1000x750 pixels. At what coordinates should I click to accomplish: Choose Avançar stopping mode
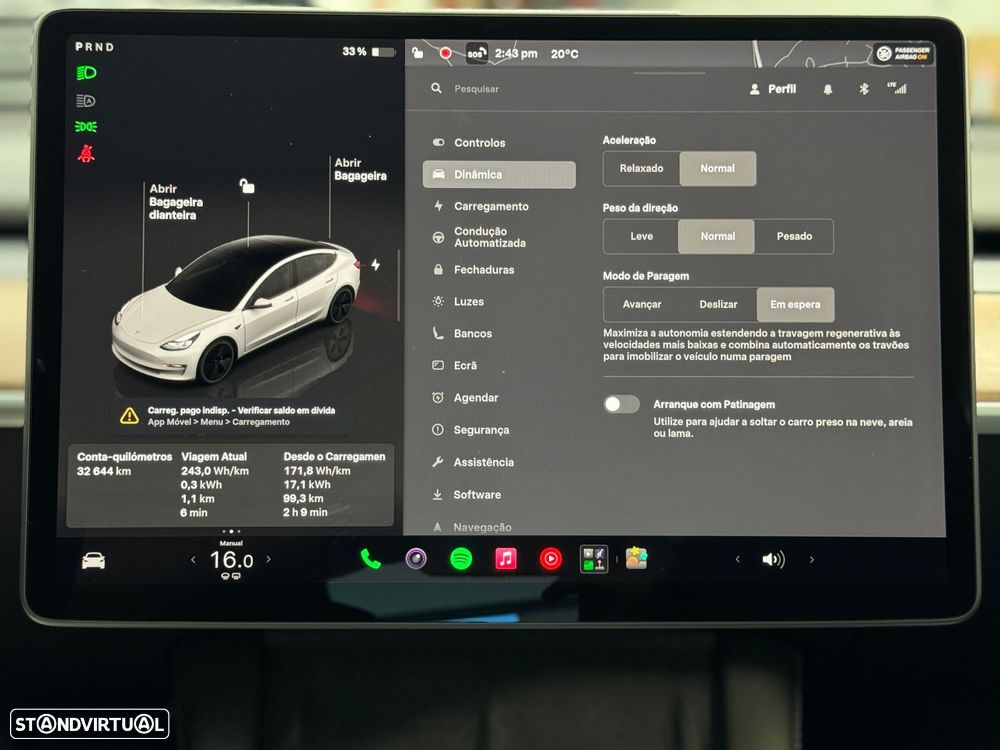[x=642, y=304]
